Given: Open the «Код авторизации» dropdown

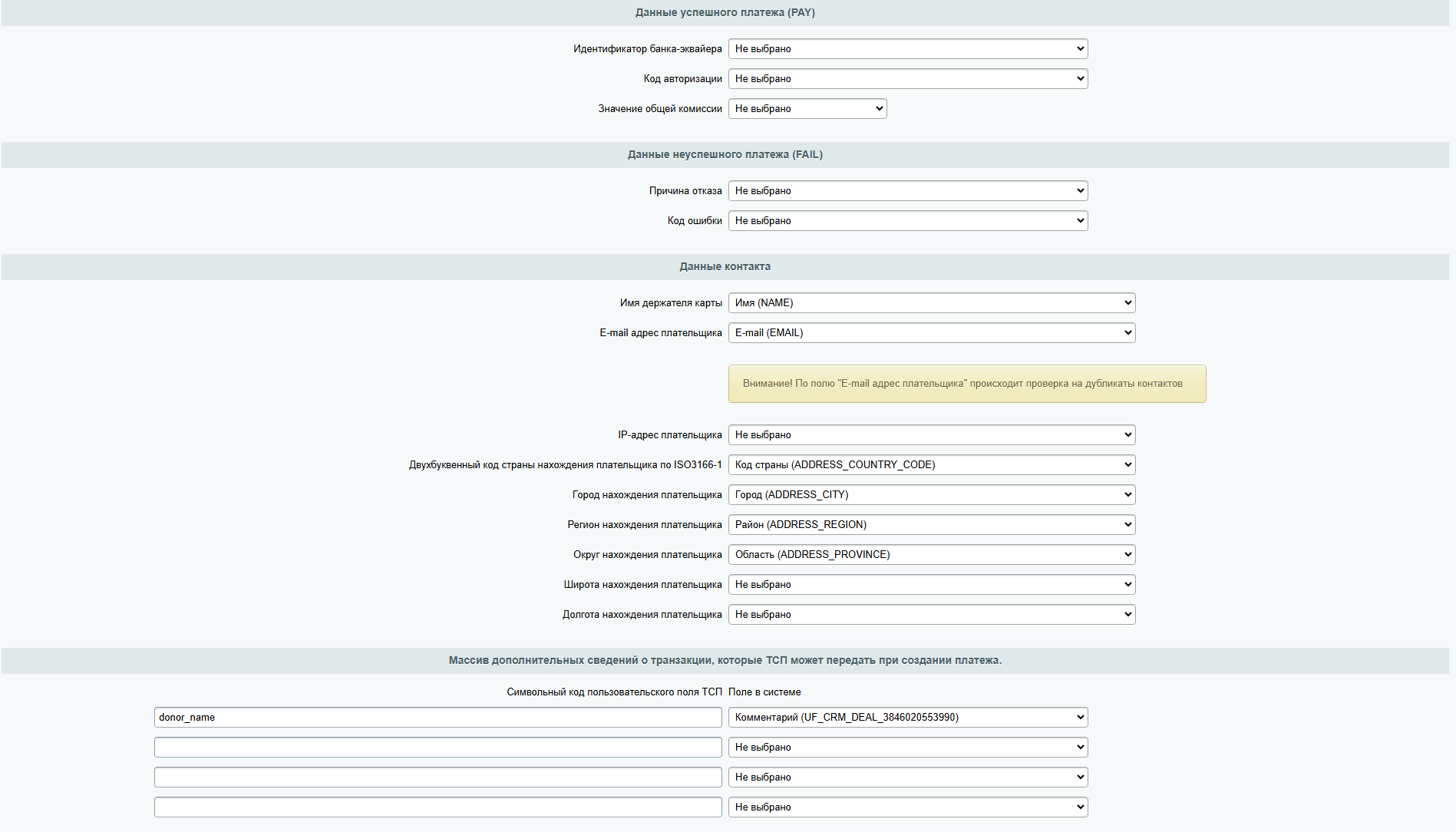Looking at the screenshot, I should click(908, 78).
